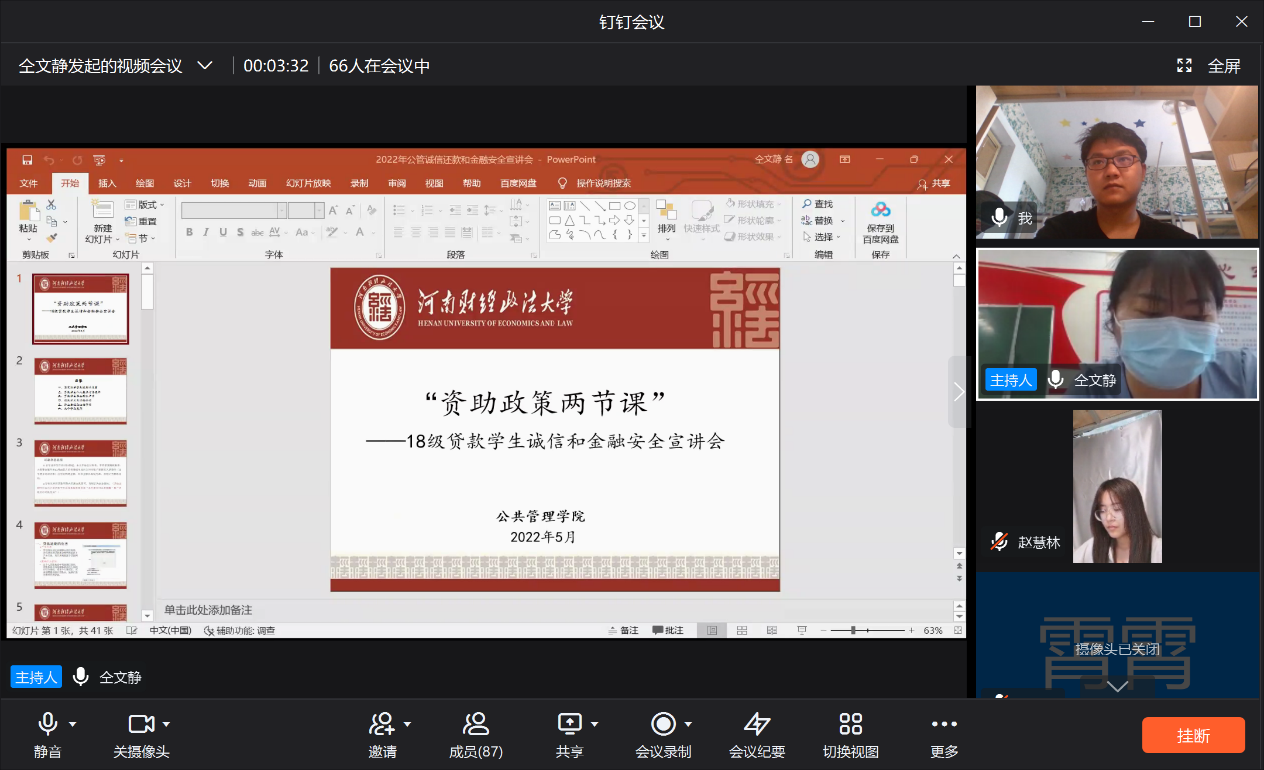Start meeting recording 会议录制
1264x770 pixels.
click(663, 735)
